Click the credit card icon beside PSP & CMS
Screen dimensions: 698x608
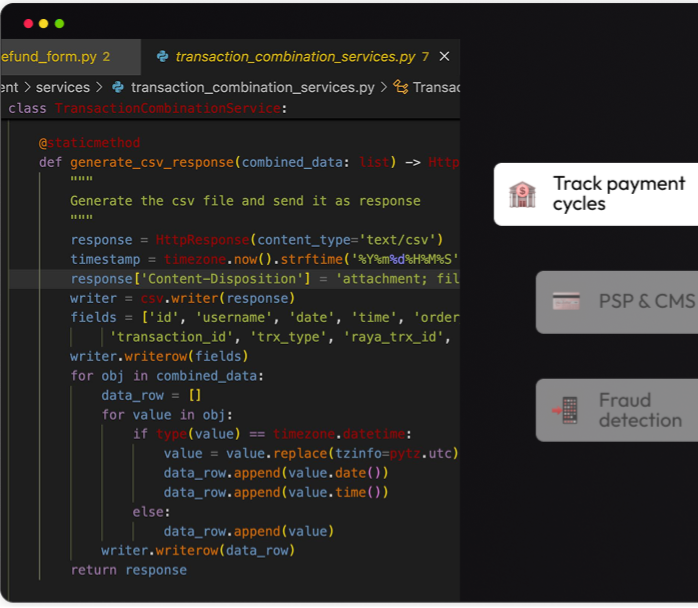(565, 301)
